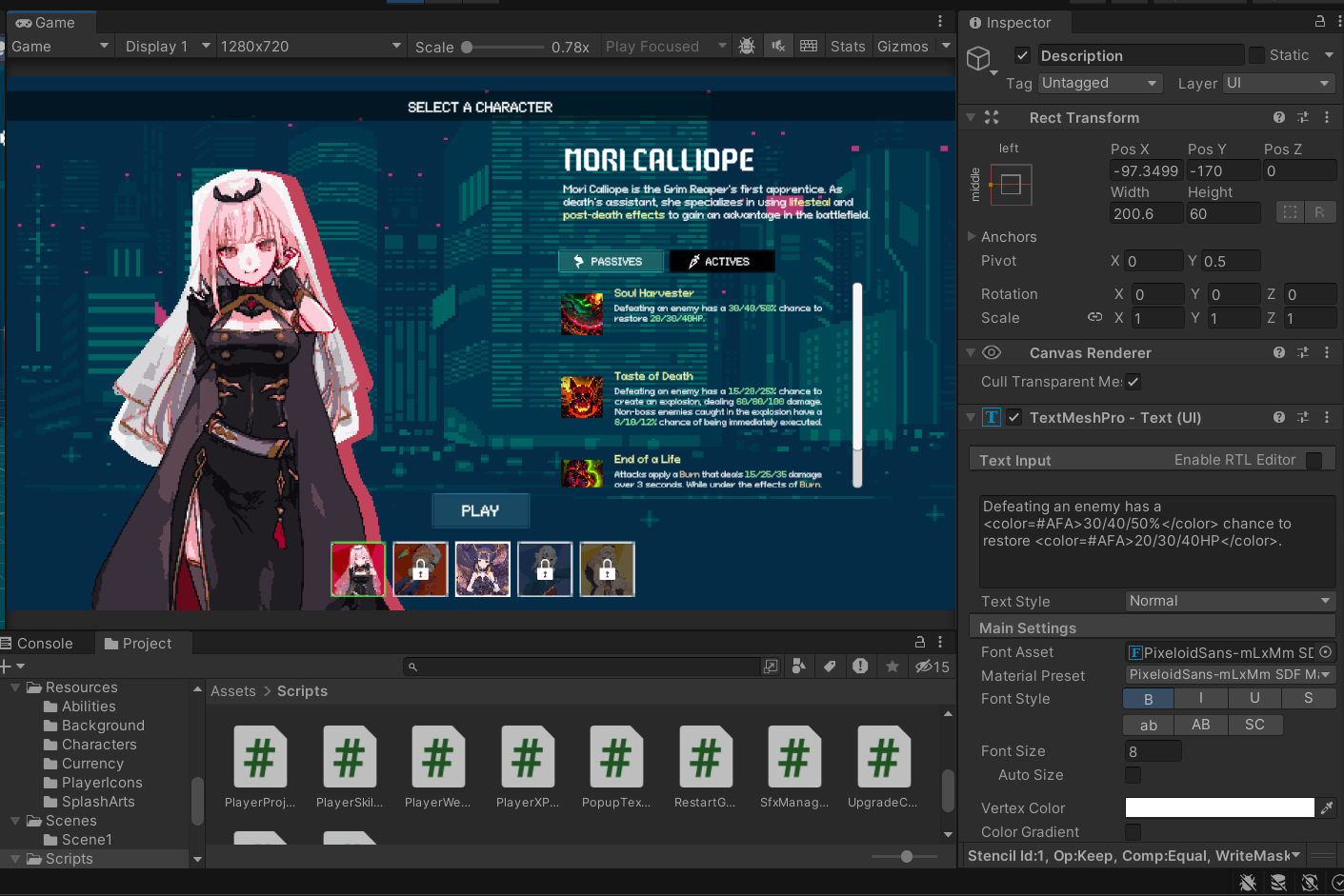Toggle the Stats button in Game toolbar
Viewport: 1344px width, 896px height.
pos(848,46)
